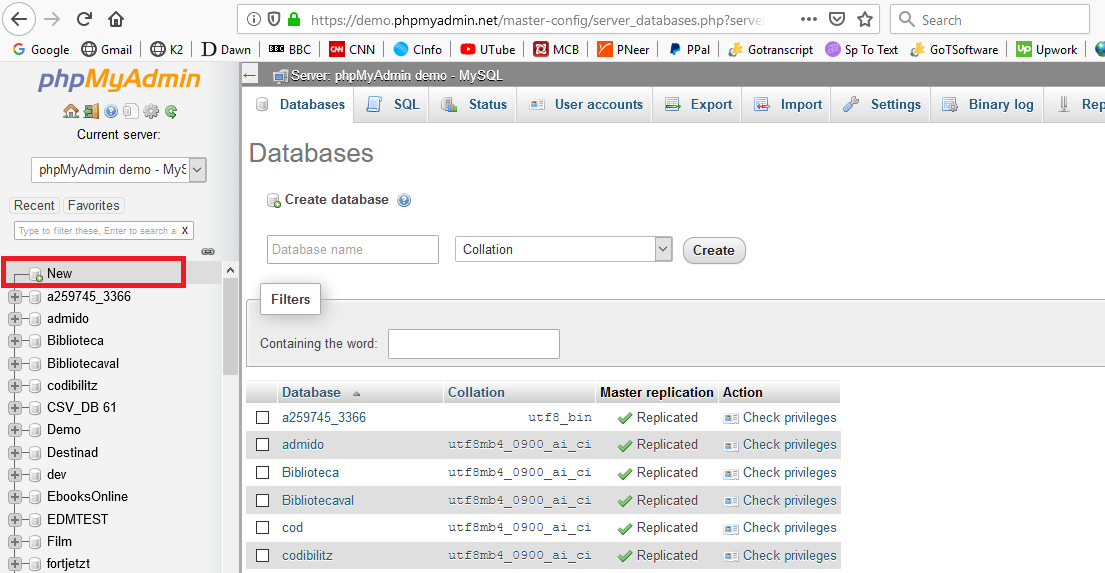Clear the navigation filter with red X
The width and height of the screenshot is (1105, 573).
click(185, 230)
